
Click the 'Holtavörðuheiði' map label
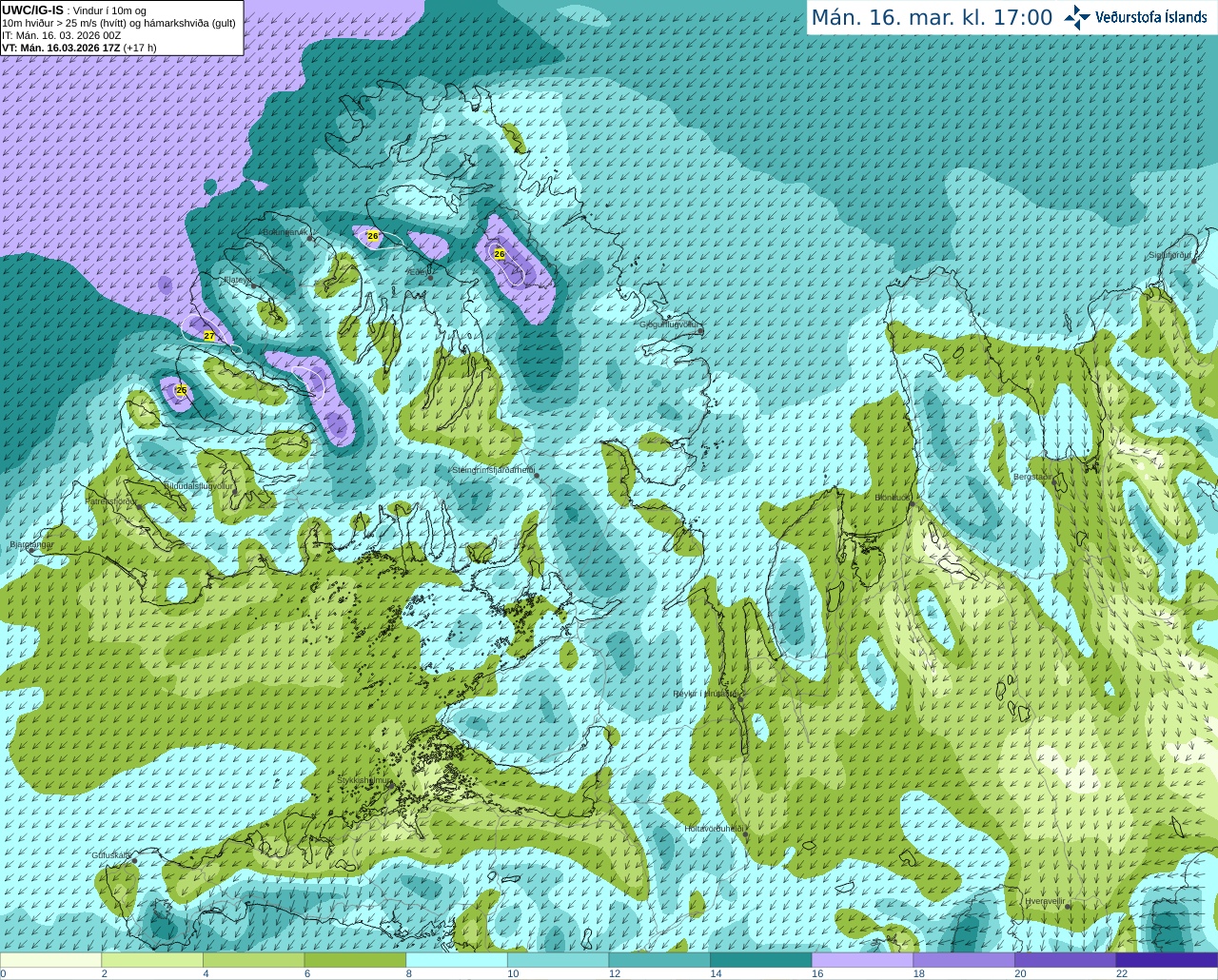pos(714,829)
